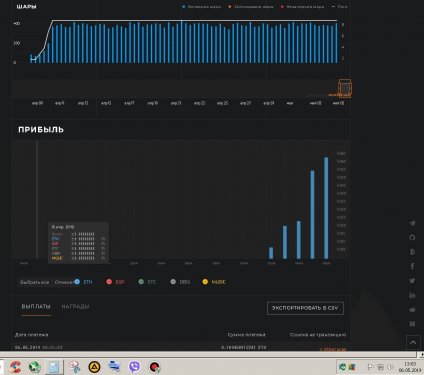
Task: Open the Etherscan transaction link
Action: click(333, 349)
